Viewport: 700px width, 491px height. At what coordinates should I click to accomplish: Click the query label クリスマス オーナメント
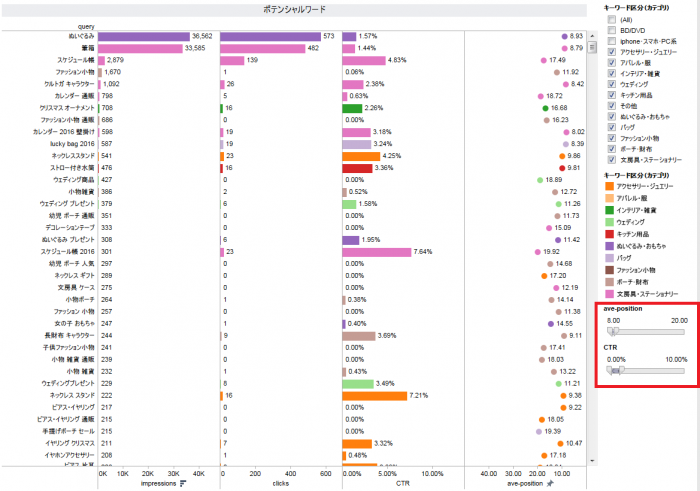(67, 108)
